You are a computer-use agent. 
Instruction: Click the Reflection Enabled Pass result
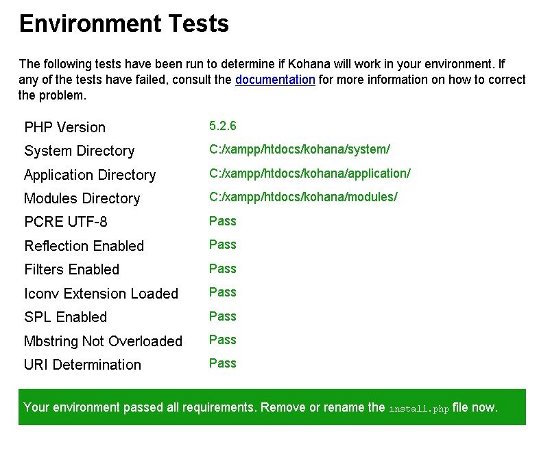point(222,244)
